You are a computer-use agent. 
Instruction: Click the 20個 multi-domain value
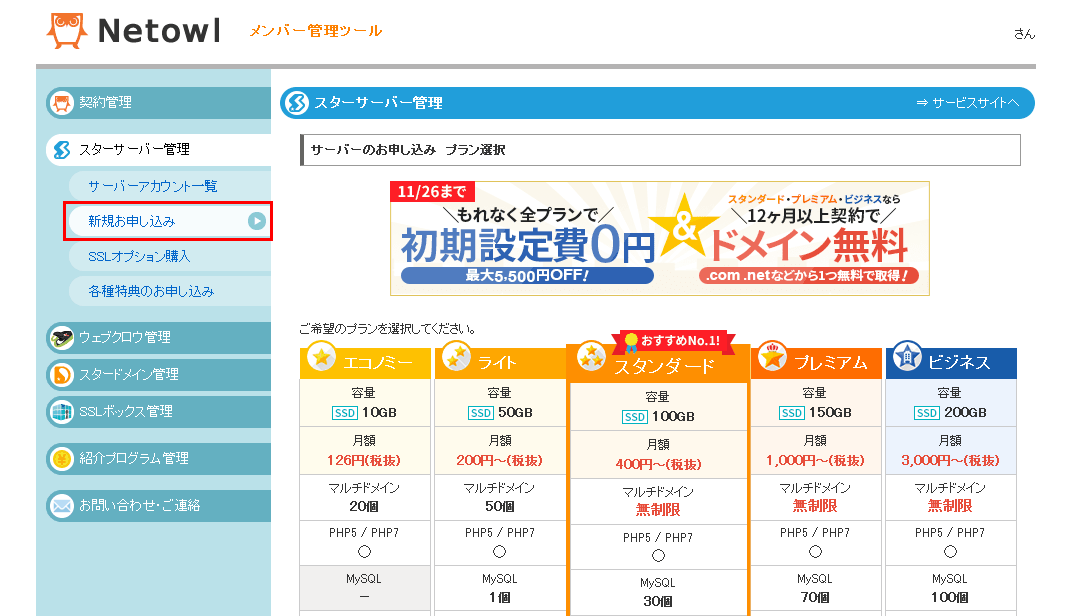[364, 506]
